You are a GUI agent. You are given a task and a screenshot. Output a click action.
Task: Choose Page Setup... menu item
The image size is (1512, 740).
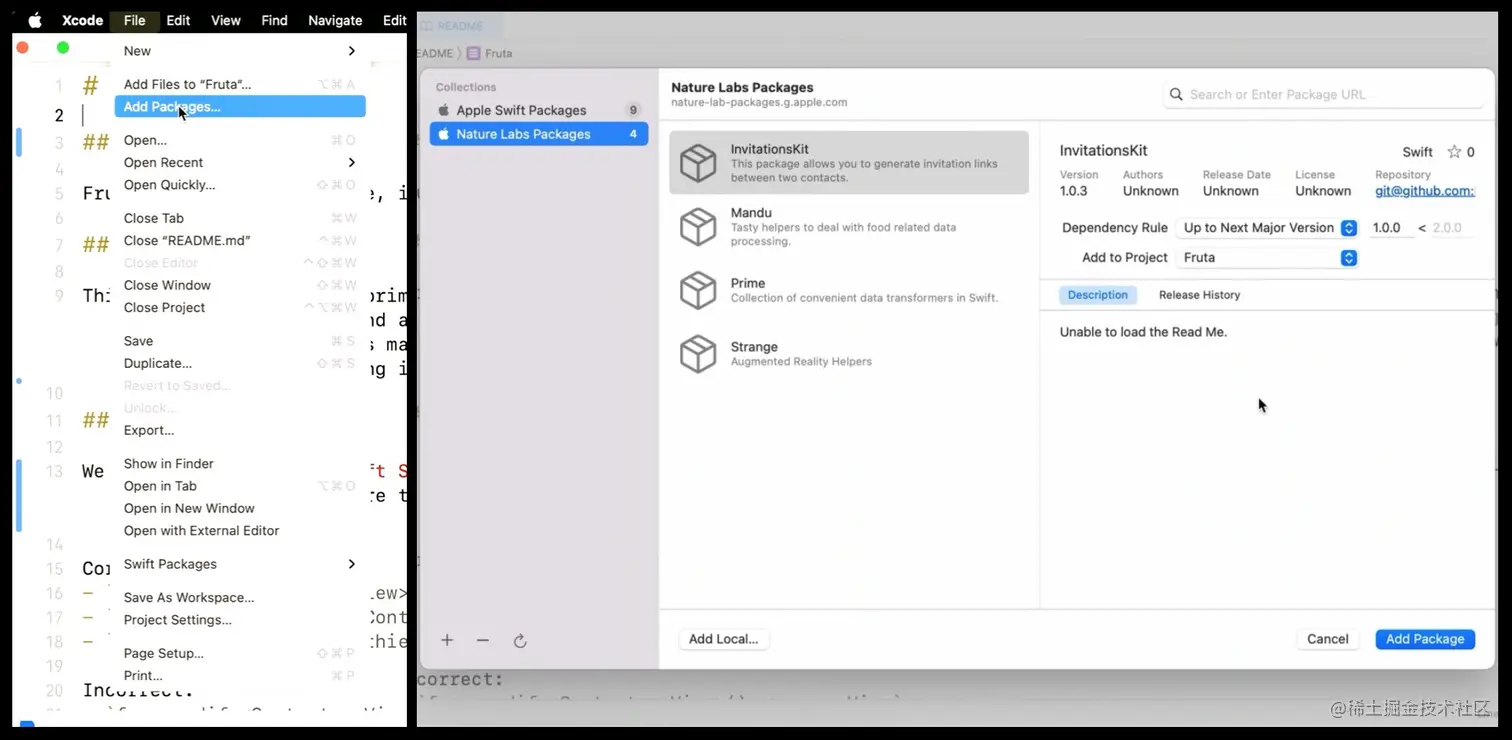pos(240,653)
